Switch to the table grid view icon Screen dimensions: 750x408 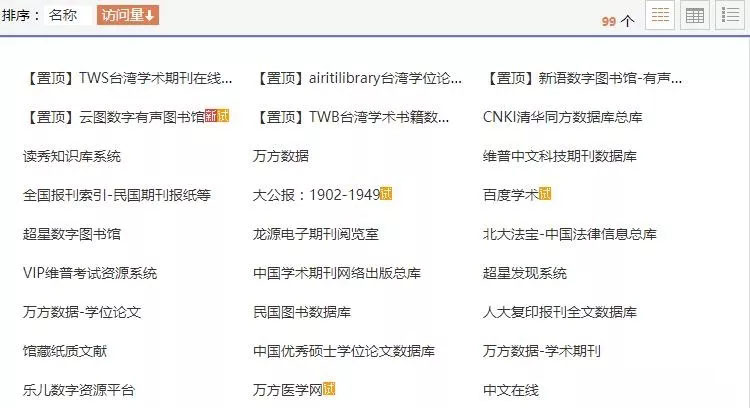[x=694, y=16]
